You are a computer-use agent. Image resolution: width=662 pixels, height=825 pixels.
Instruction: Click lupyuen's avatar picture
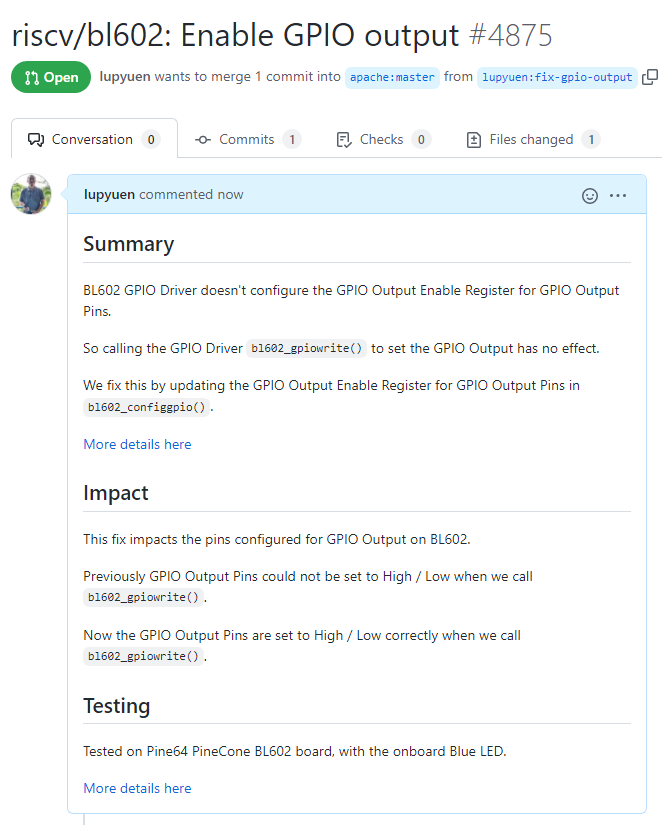pyautogui.click(x=31, y=194)
